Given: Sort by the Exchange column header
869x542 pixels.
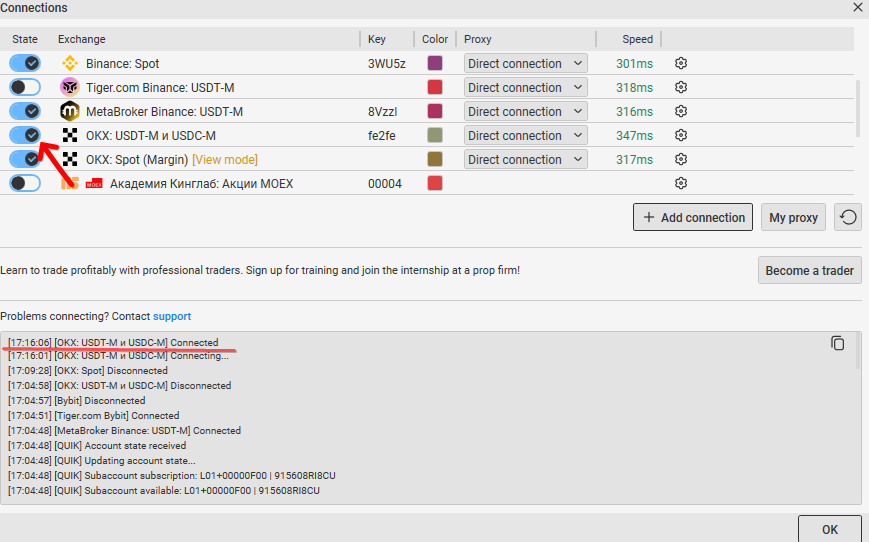Looking at the screenshot, I should tap(81, 39).
